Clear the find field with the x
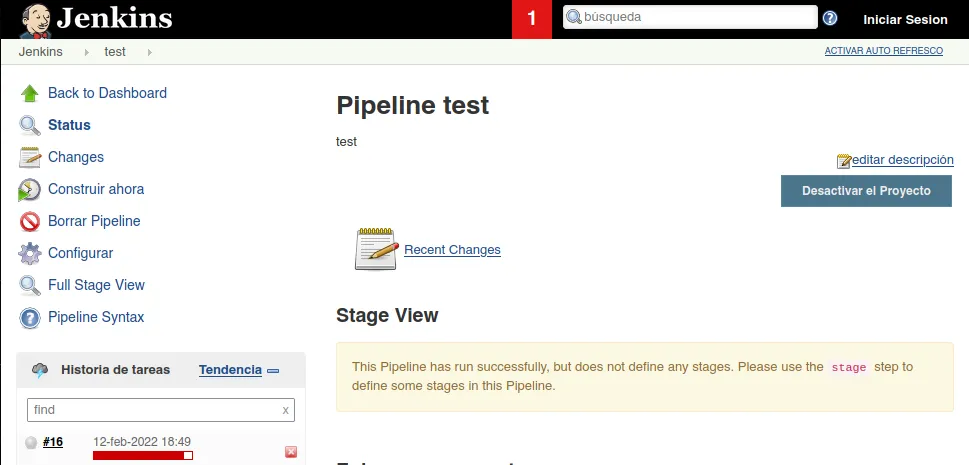The width and height of the screenshot is (969, 465). [286, 410]
